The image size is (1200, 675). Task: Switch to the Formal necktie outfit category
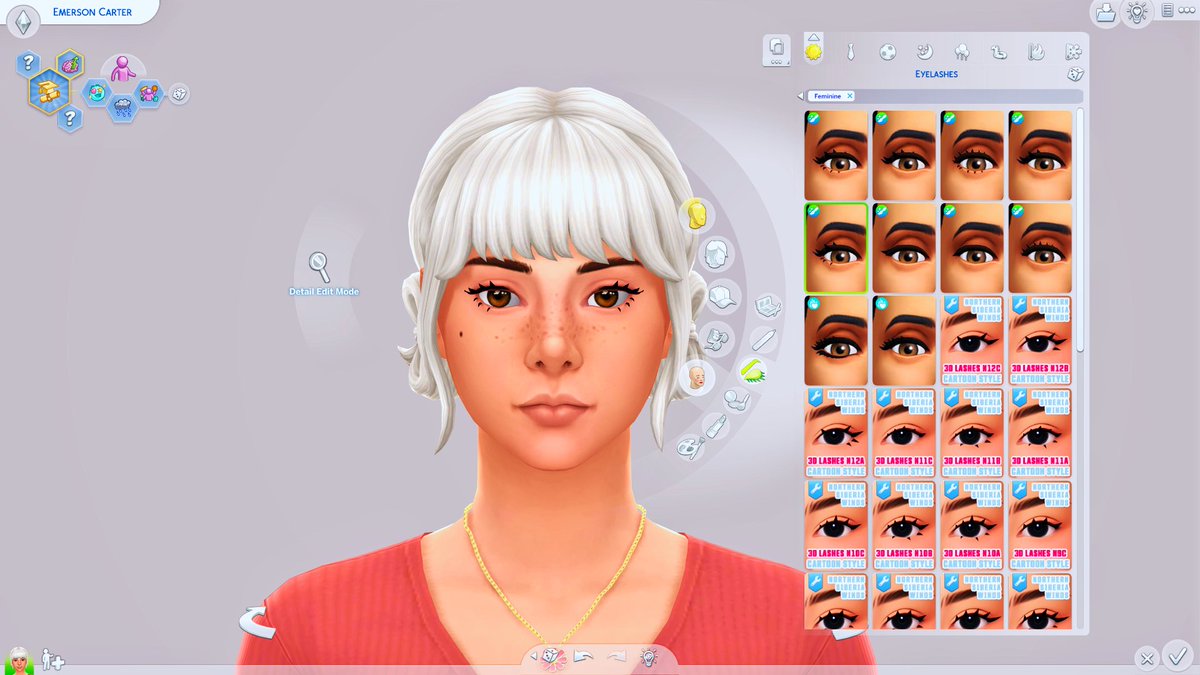[x=850, y=52]
